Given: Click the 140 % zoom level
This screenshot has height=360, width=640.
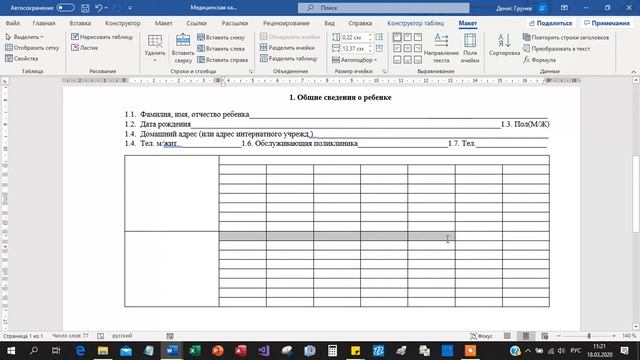Looking at the screenshot, I should point(629,336).
